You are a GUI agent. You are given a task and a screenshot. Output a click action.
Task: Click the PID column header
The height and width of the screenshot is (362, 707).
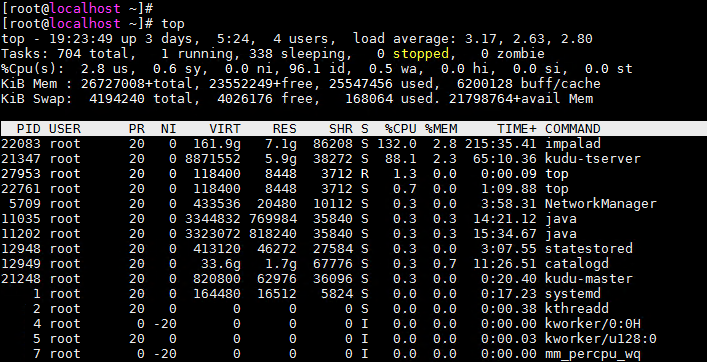pyautogui.click(x=28, y=128)
